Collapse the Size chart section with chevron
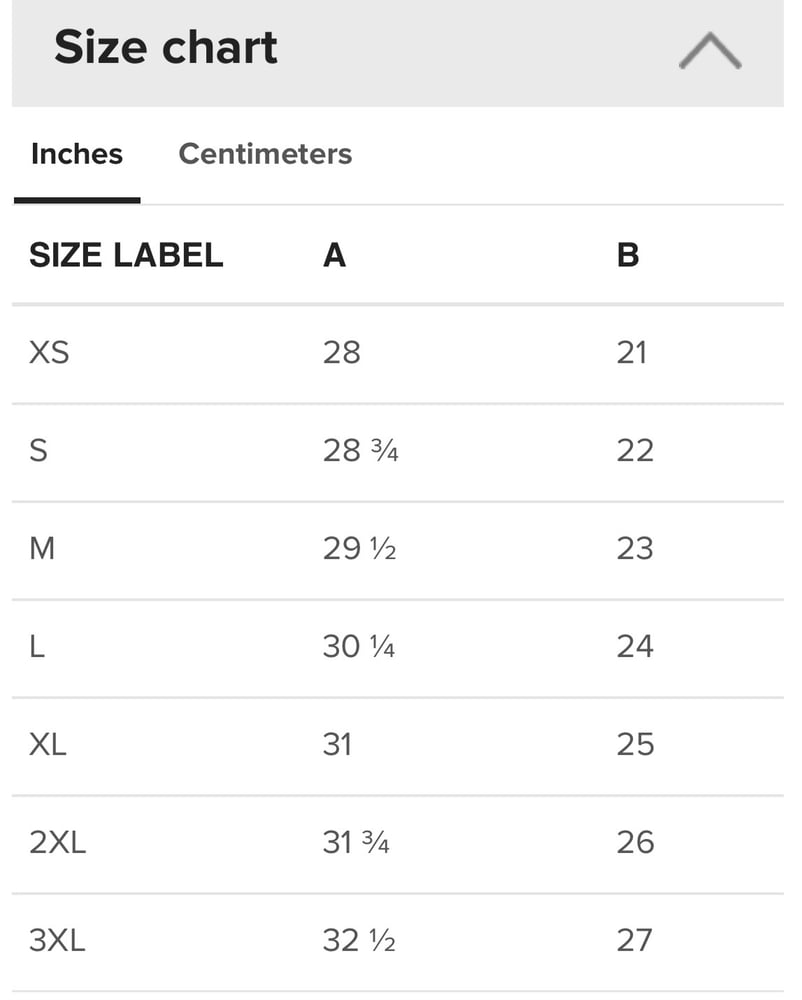Image resolution: width=802 pixels, height=1000 pixels. (710, 50)
